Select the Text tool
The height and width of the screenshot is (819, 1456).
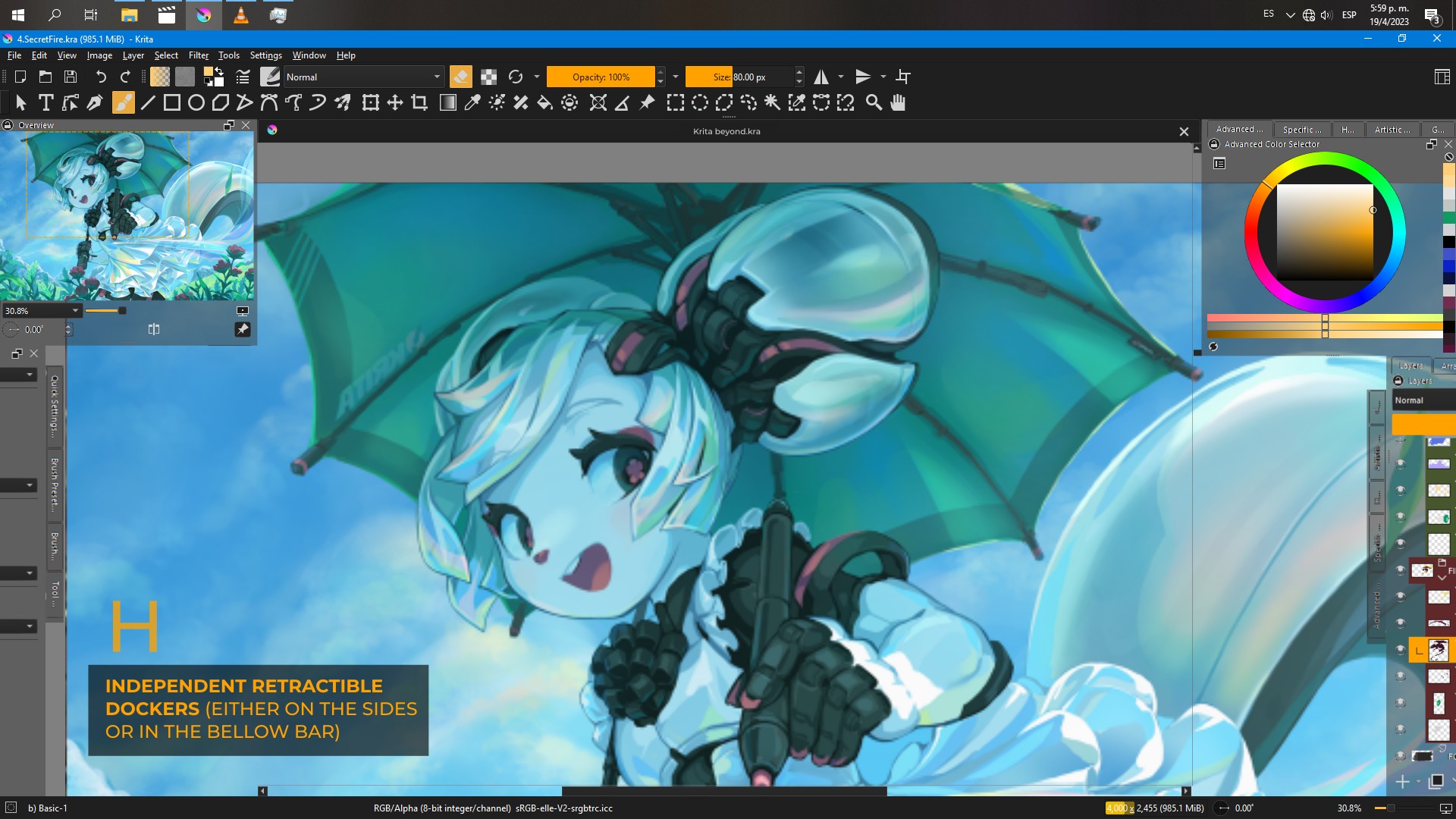pyautogui.click(x=45, y=103)
